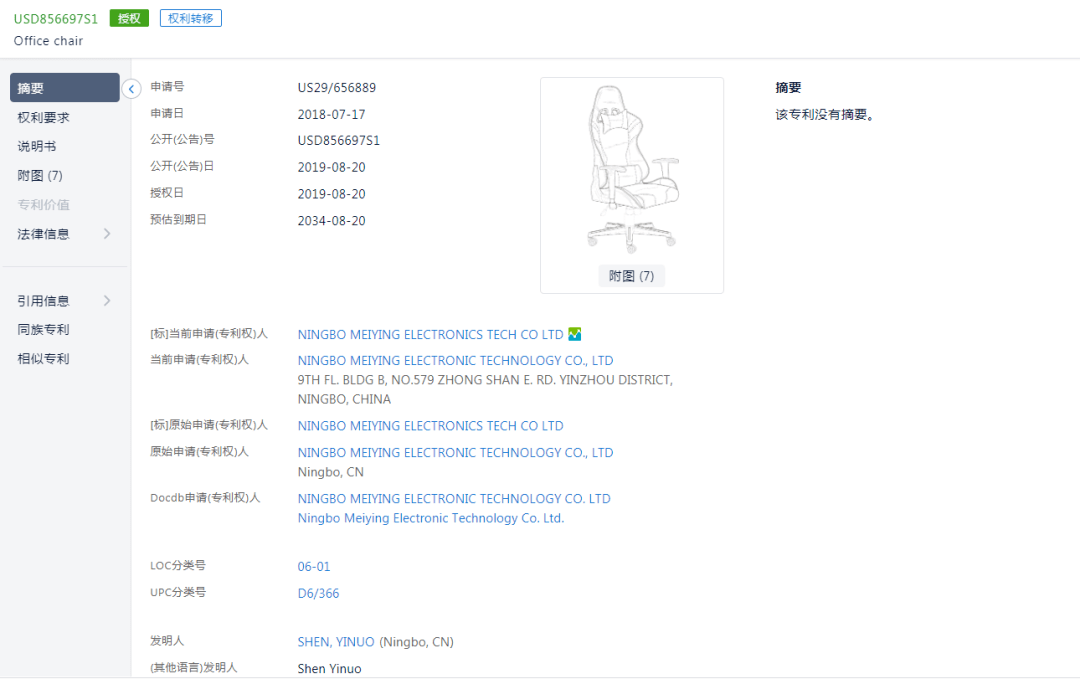
Task: Expand the 法律信息 submenu
Action: (64, 234)
